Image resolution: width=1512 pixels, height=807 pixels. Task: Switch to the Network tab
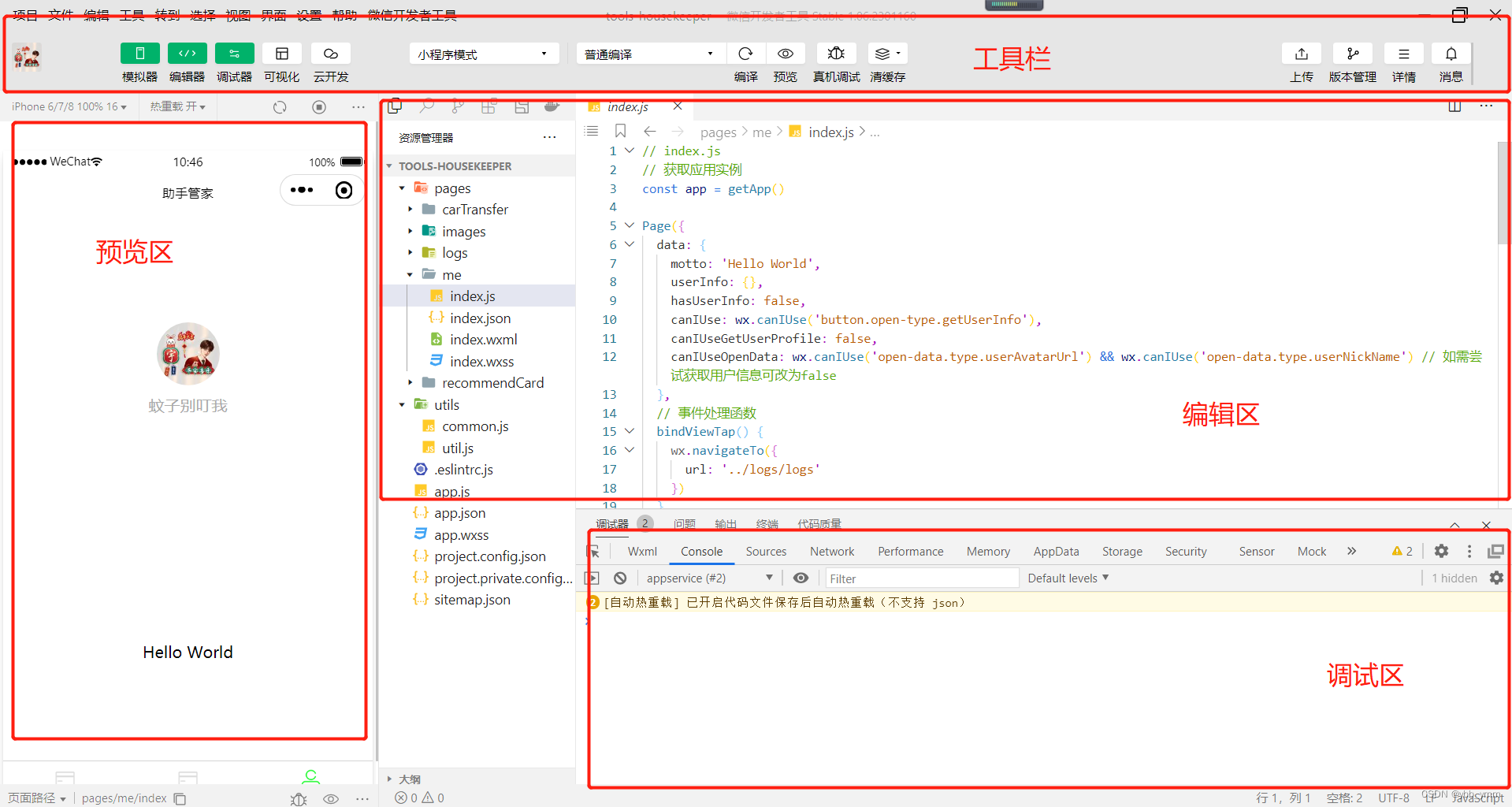[x=832, y=552]
